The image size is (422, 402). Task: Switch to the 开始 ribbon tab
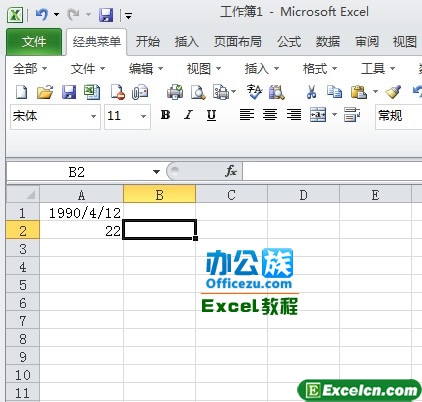148,42
